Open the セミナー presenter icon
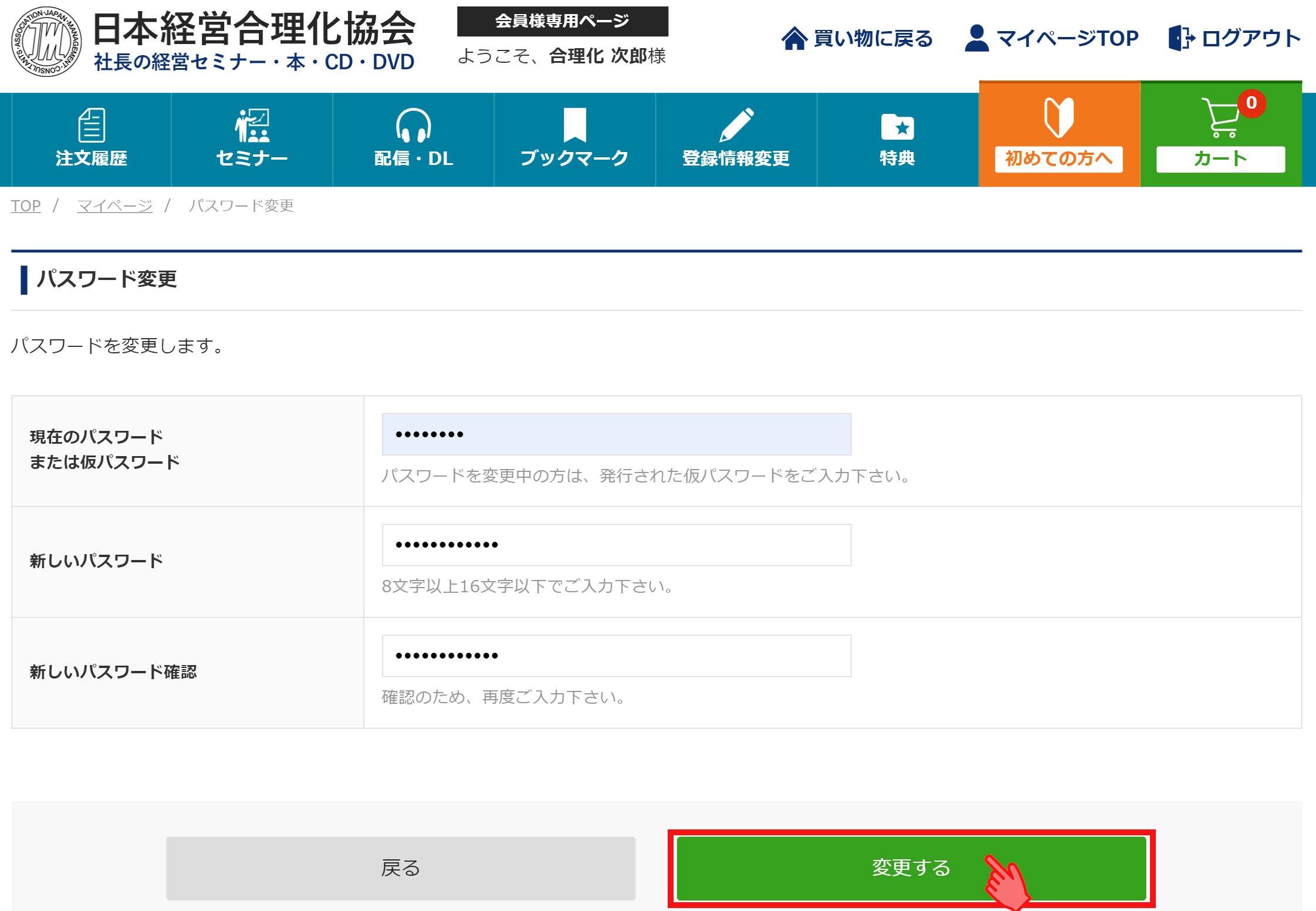 point(252,125)
